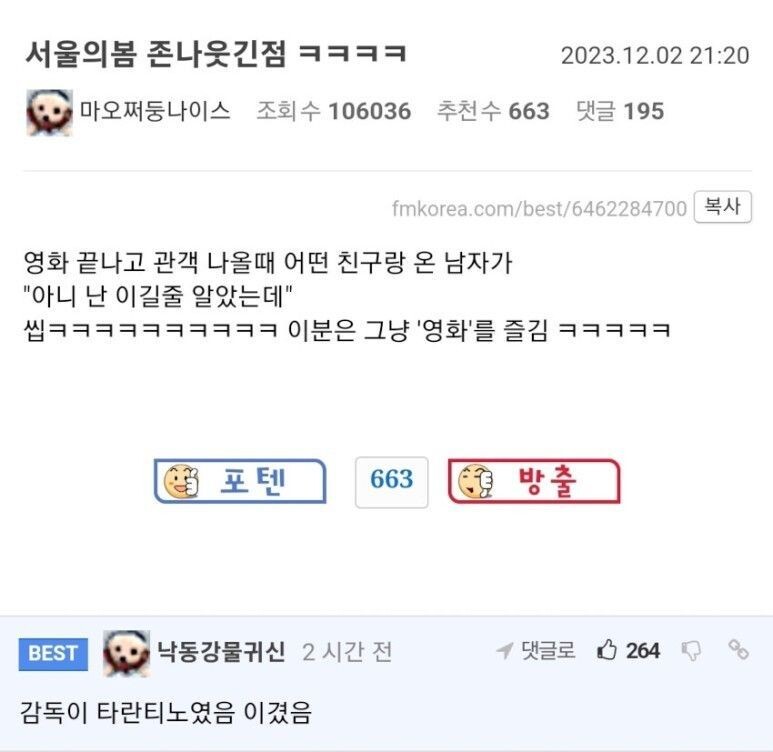The width and height of the screenshot is (773, 752).
Task: Like the best comment with thumbs up
Action: tap(607, 650)
